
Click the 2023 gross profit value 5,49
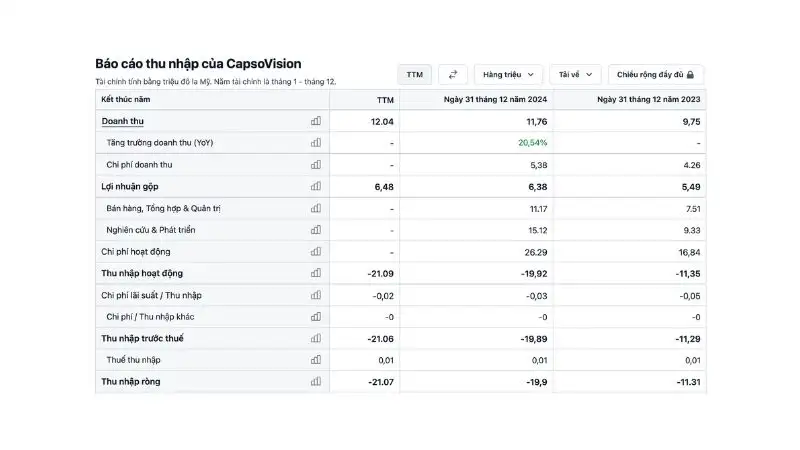pos(691,187)
